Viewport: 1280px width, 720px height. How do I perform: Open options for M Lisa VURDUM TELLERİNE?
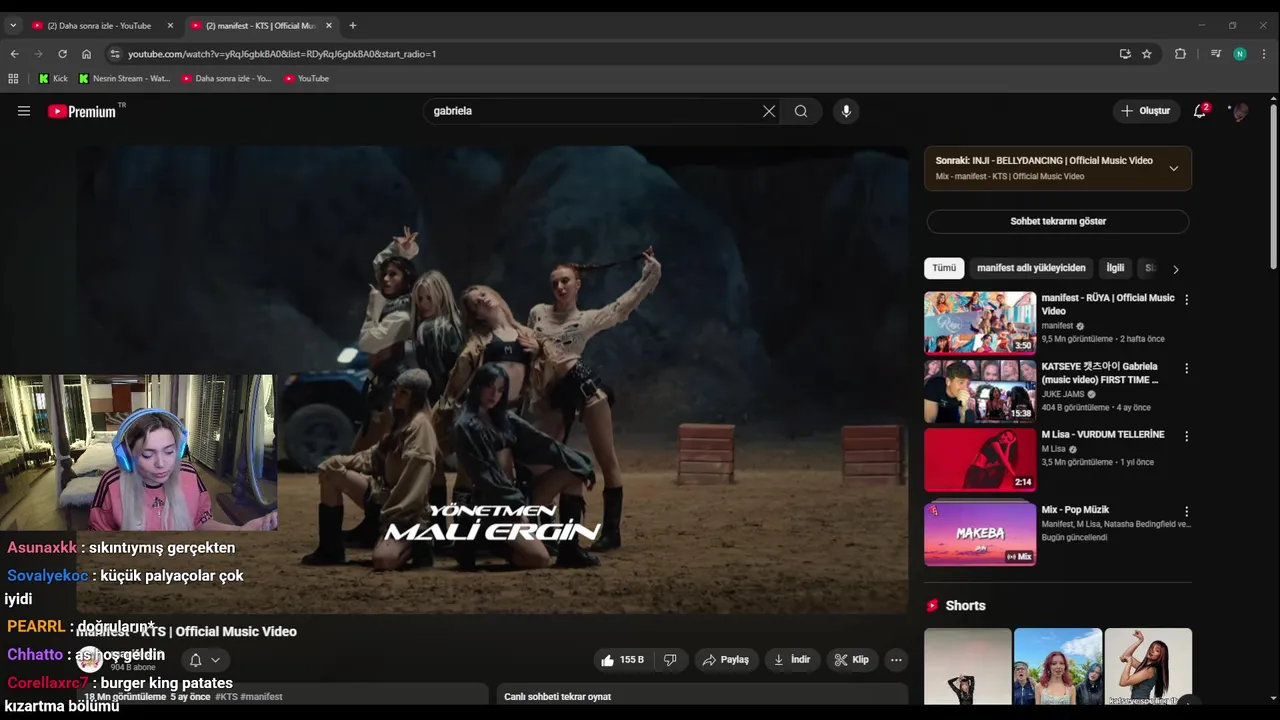pyautogui.click(x=1187, y=437)
